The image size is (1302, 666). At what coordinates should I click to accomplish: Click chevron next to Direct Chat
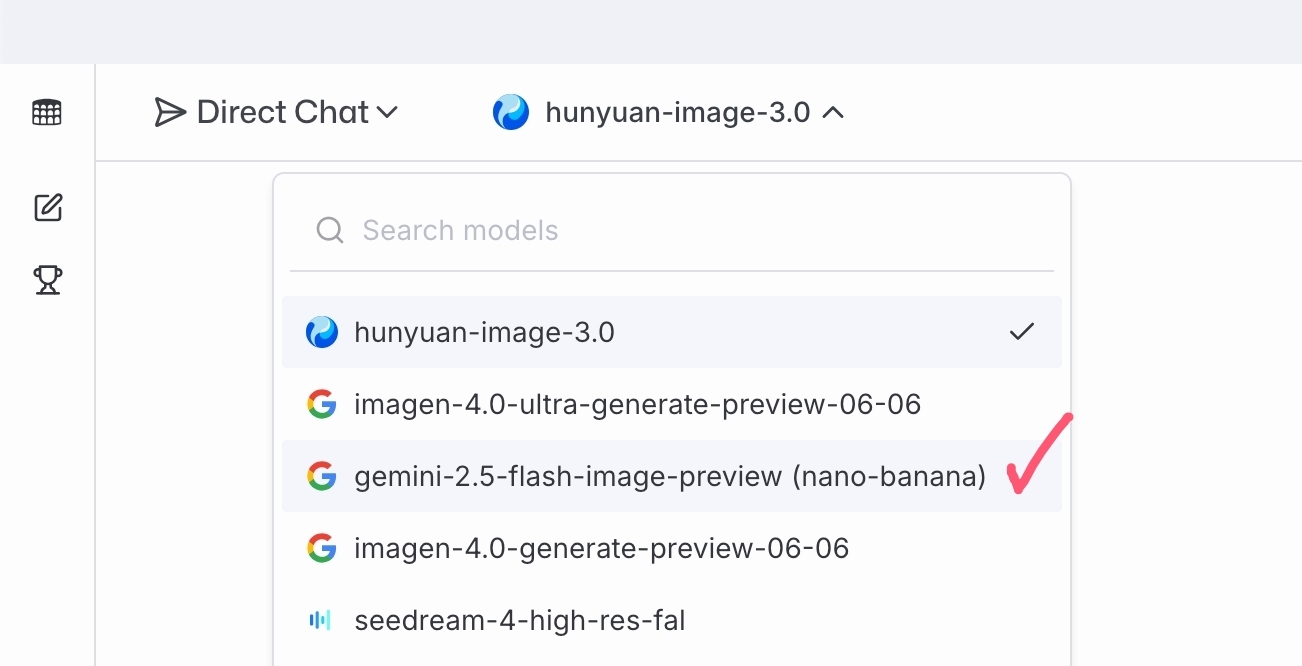387,112
